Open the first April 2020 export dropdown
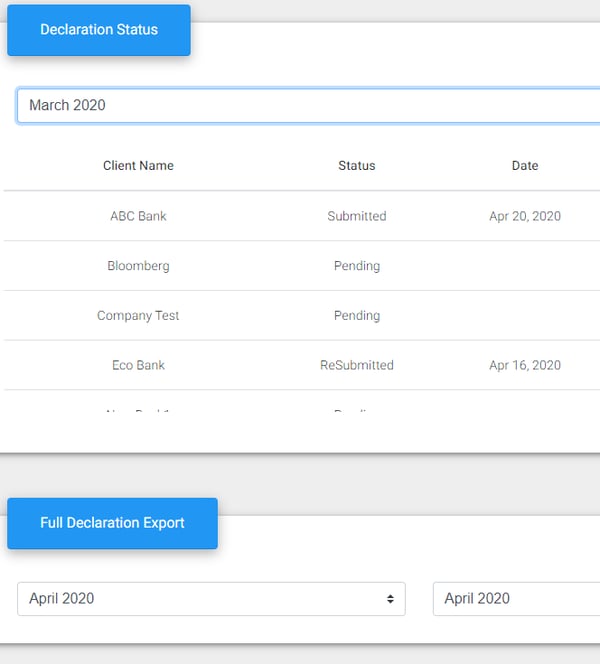The image size is (600, 664). (211, 599)
